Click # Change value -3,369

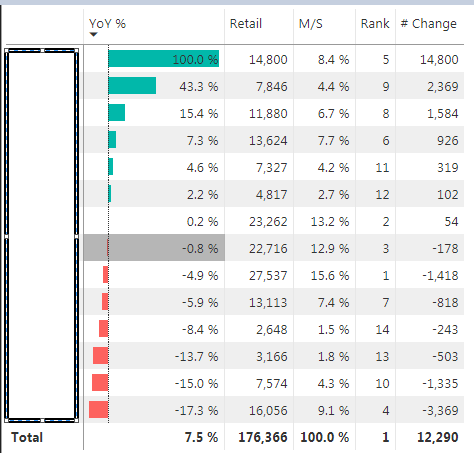(440, 411)
